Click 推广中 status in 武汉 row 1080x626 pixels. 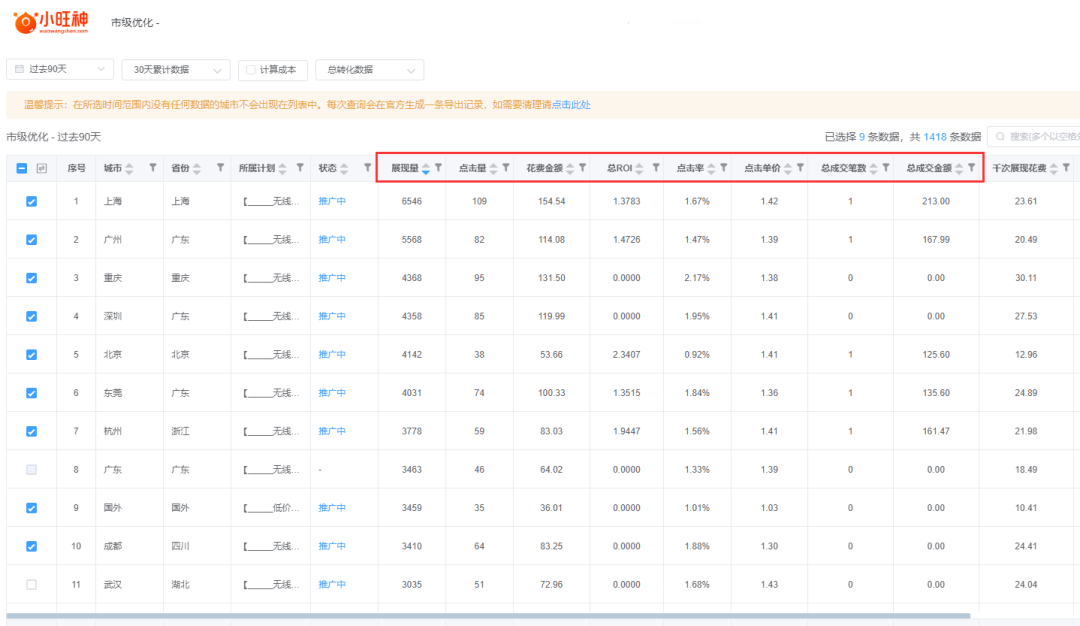(332, 585)
